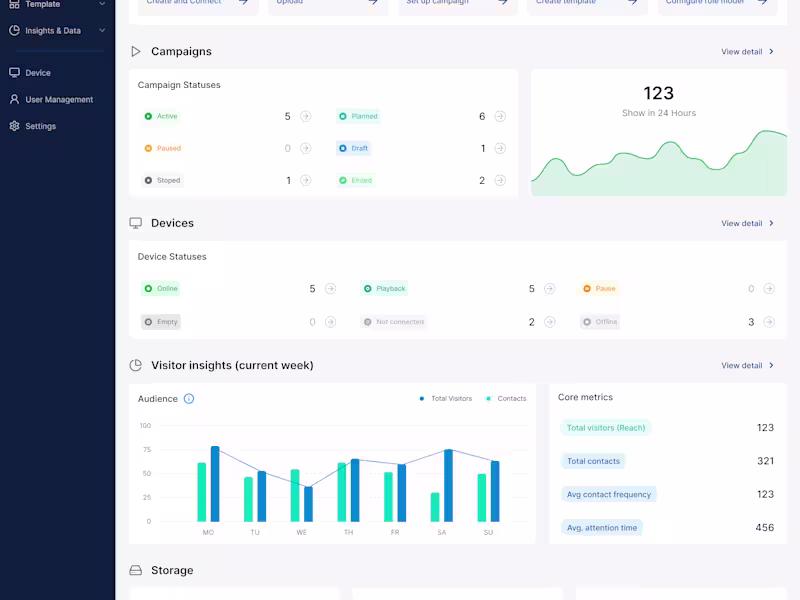The image size is (800, 600).
Task: Click the info icon next to Audience
Action: point(187,398)
